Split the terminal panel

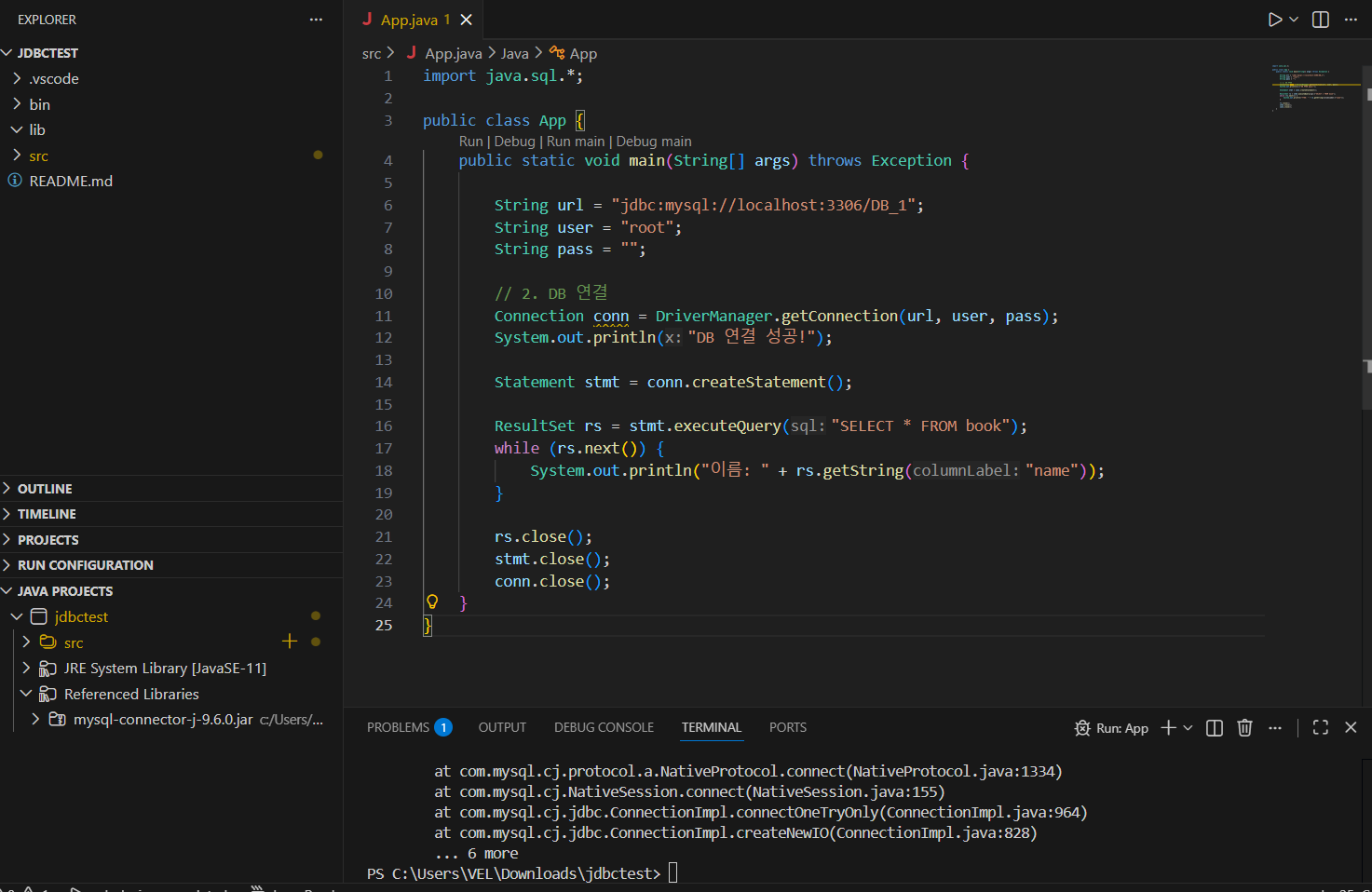pyautogui.click(x=1215, y=728)
